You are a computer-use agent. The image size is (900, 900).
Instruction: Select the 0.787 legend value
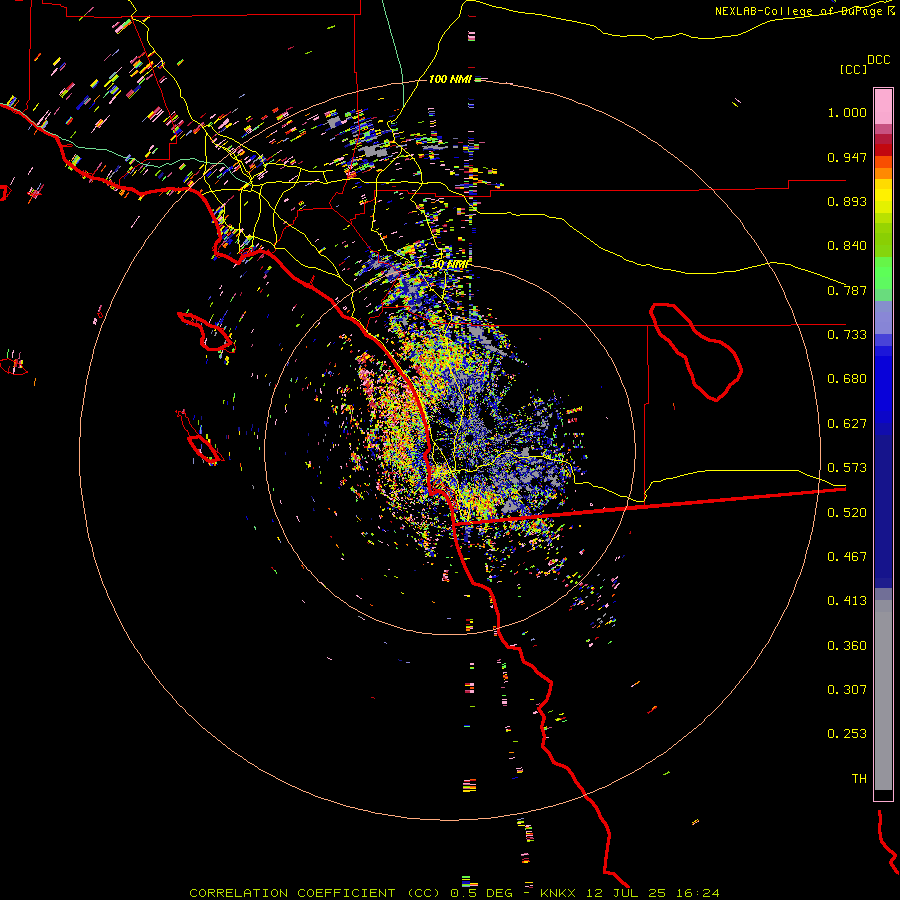(x=847, y=290)
